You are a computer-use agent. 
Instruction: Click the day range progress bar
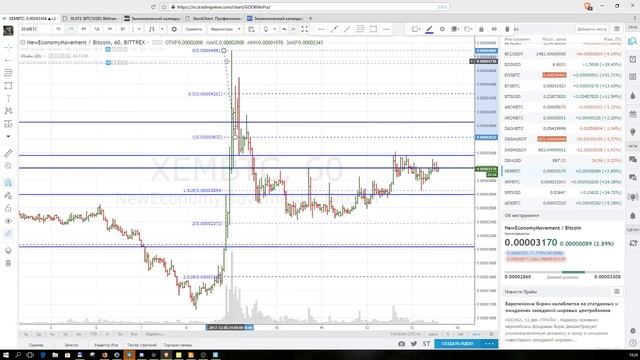pos(562,272)
